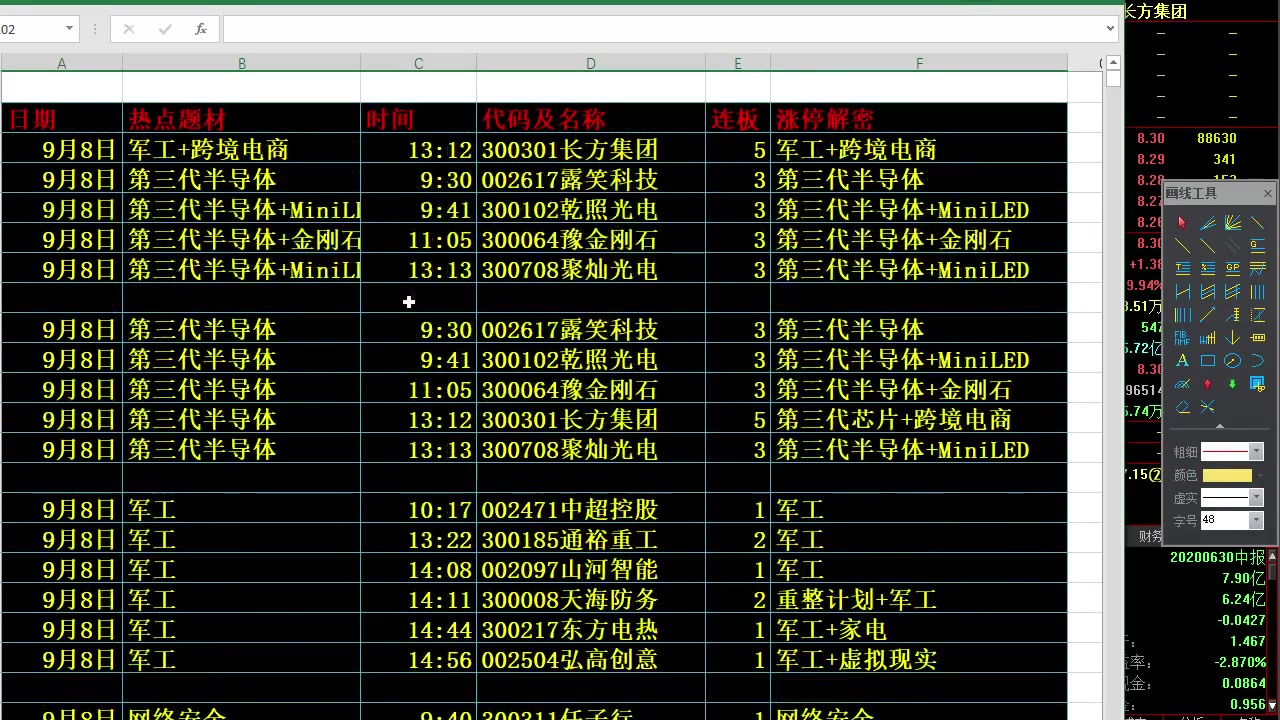Collapse the drawing tools options section
The height and width of the screenshot is (720, 1280).
[1219, 427]
